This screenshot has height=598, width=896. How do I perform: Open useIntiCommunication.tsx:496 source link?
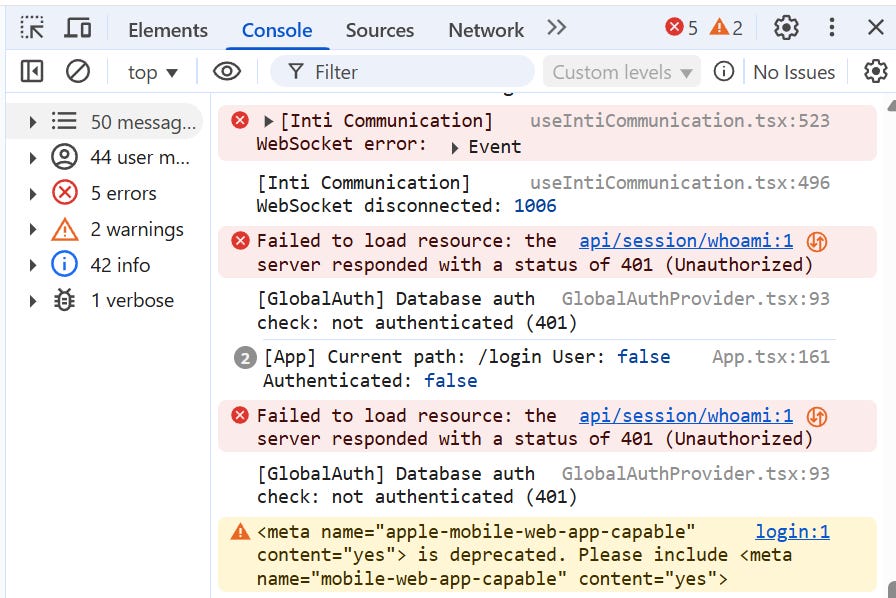(x=679, y=182)
